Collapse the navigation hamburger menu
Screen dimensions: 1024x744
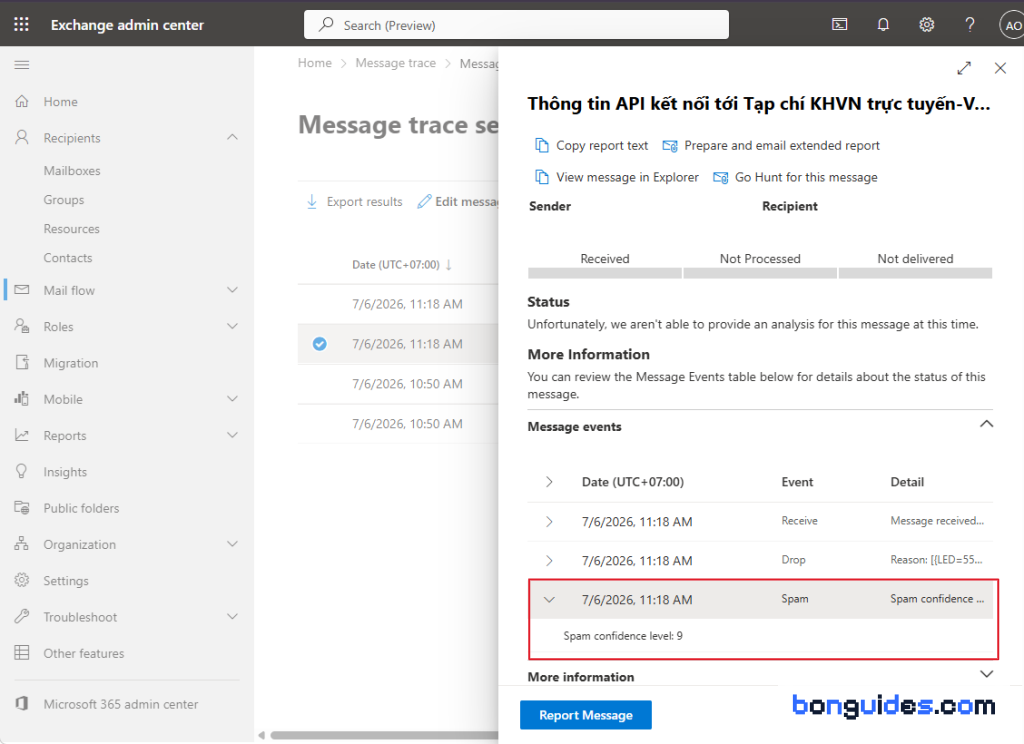[x=22, y=65]
